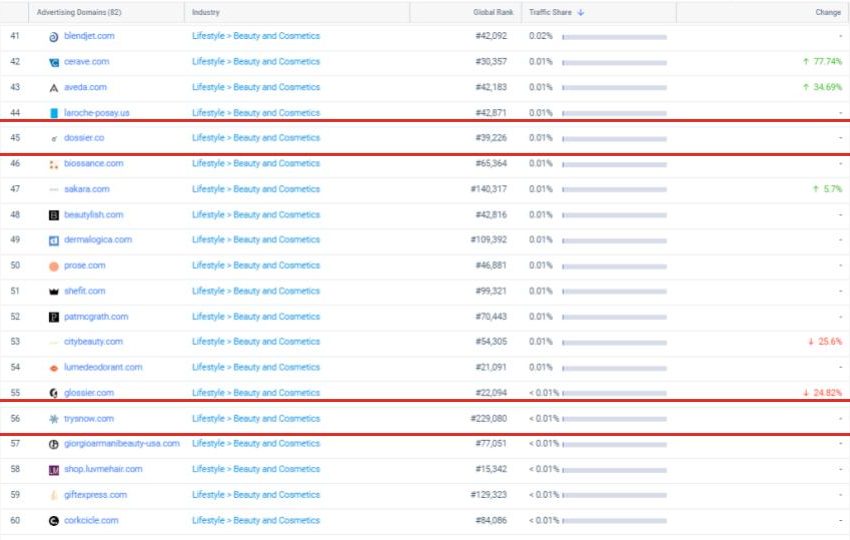Click the blendjet.com favicon icon
Screen dimensions: 850x540
(54, 37)
